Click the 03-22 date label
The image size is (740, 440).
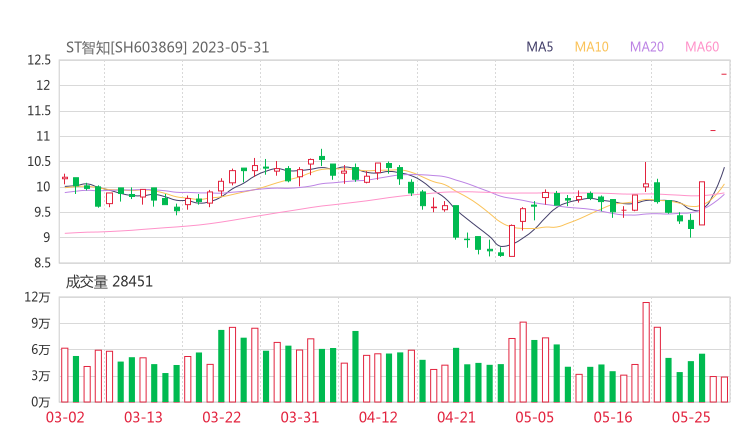[x=222, y=417]
